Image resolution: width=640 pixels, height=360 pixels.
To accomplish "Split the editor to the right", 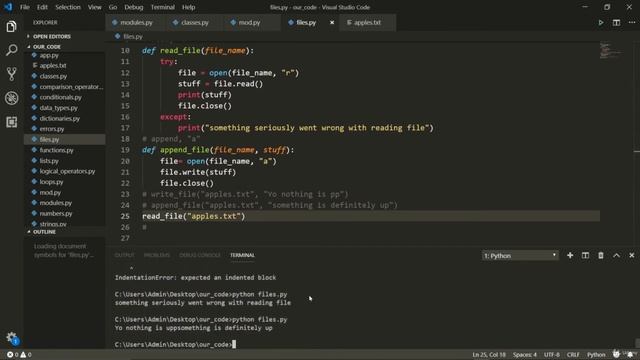I will [x=616, y=22].
